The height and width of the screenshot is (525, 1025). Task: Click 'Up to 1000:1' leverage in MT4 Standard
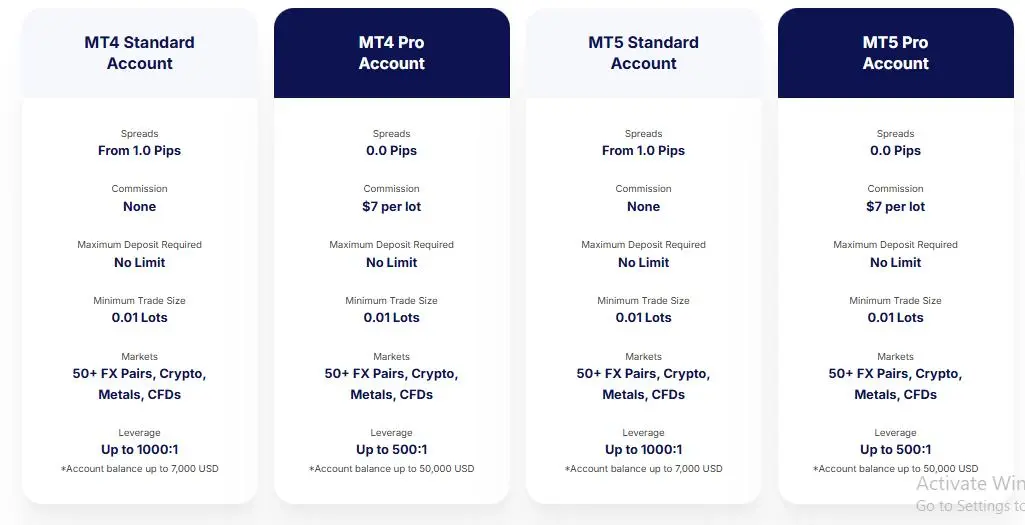[139, 450]
